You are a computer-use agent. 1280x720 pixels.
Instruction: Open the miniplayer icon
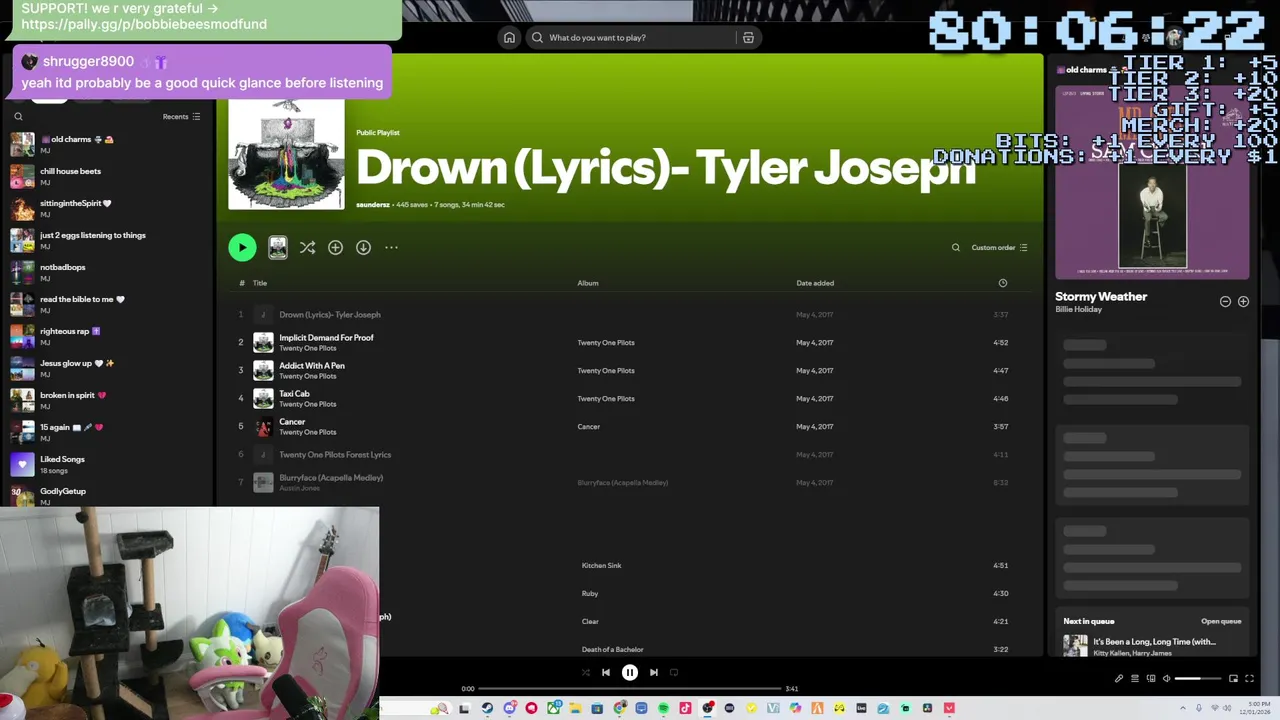click(x=1233, y=679)
